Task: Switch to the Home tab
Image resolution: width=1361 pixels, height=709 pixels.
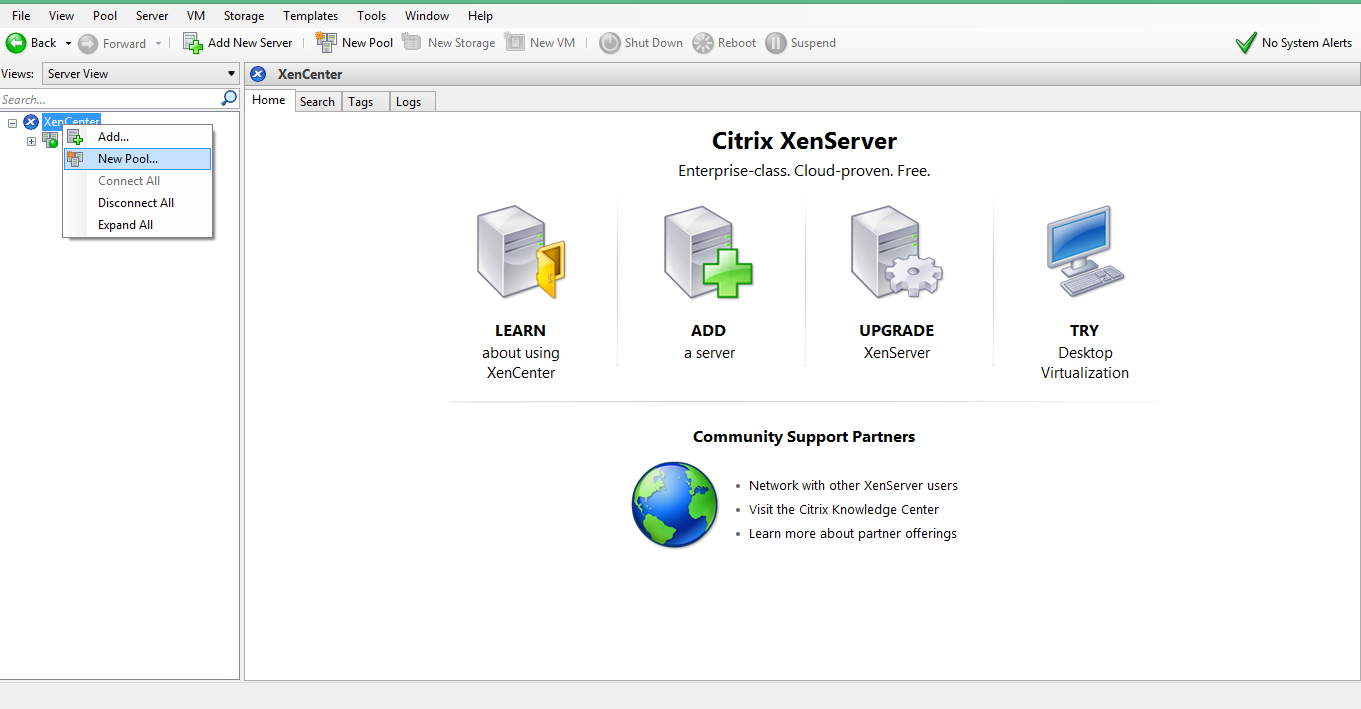Action: (x=269, y=100)
